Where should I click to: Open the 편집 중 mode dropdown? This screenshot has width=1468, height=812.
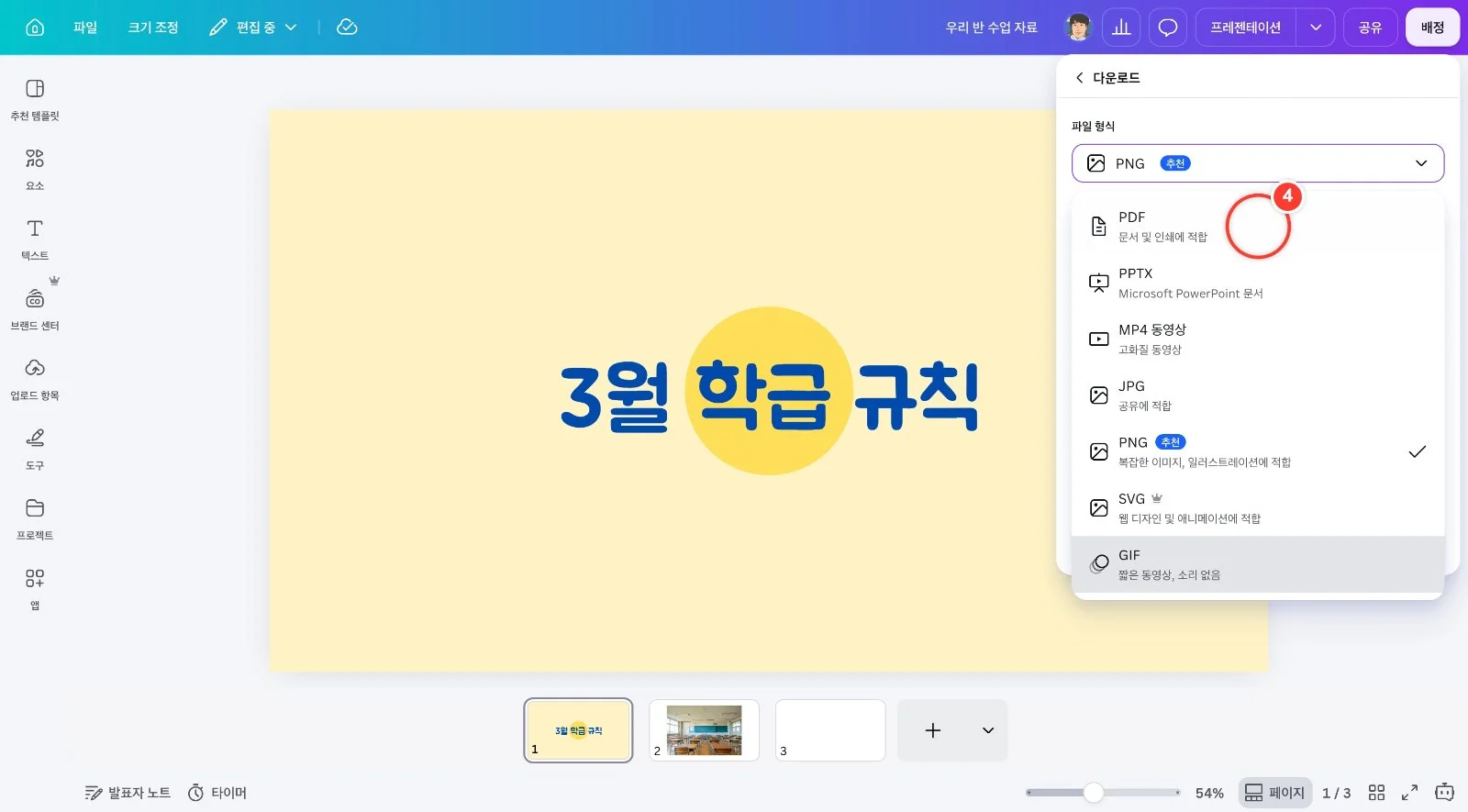[x=253, y=28]
